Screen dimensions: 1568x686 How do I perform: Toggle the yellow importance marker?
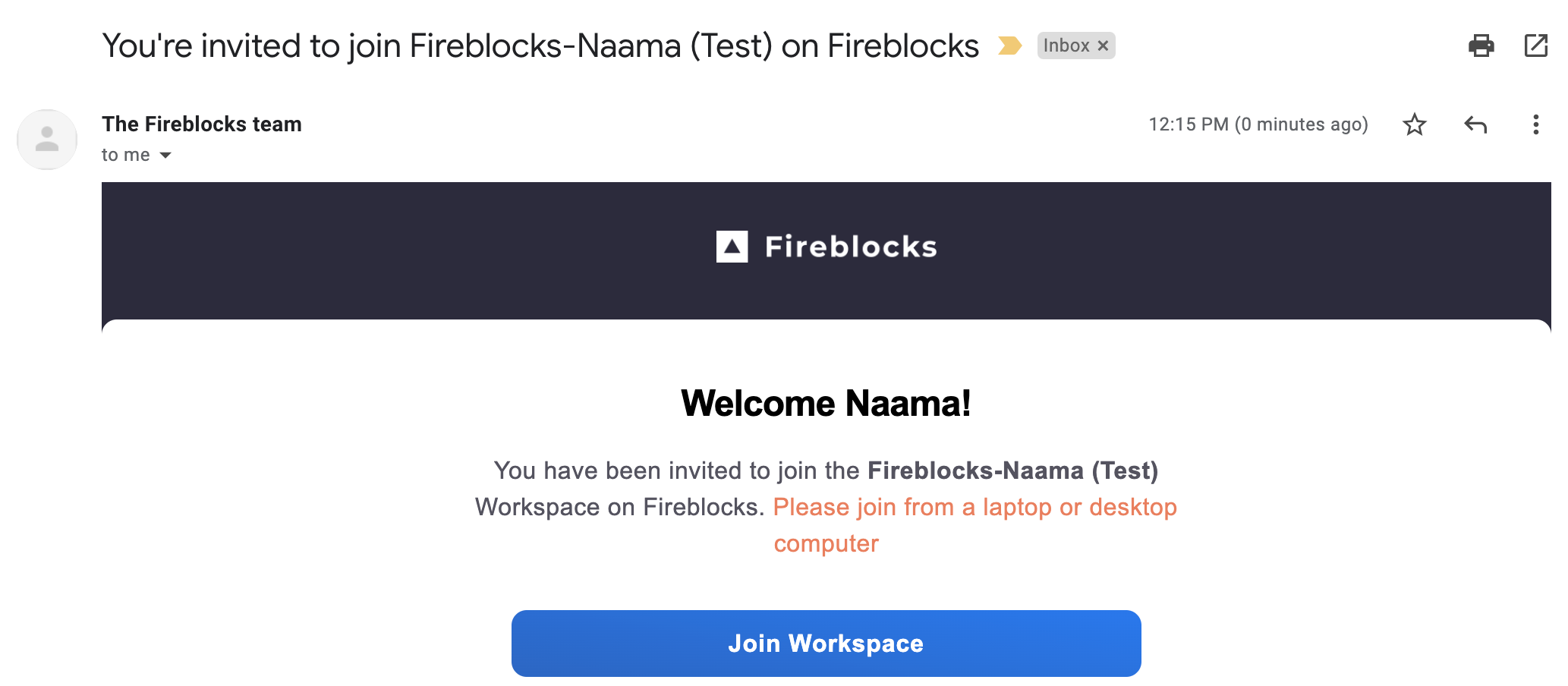pyautogui.click(x=1009, y=46)
